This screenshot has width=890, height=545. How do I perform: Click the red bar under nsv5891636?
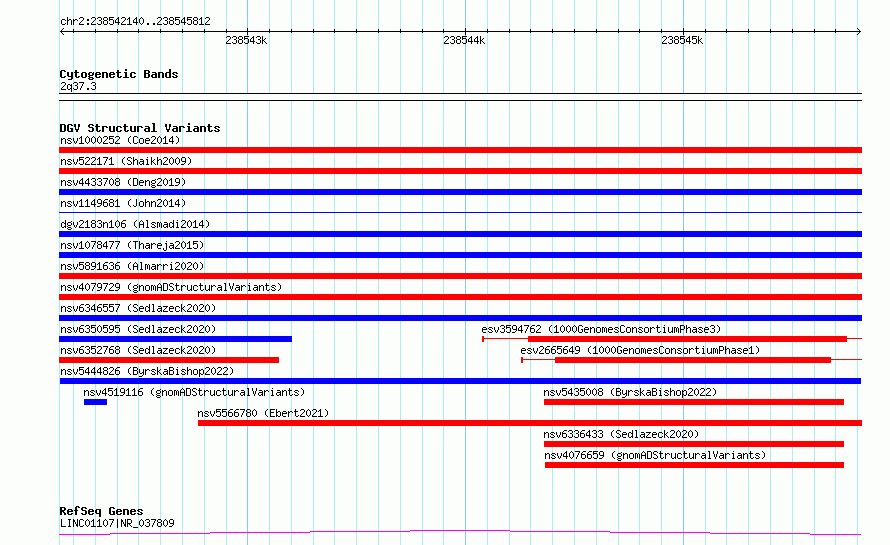[x=460, y=276]
